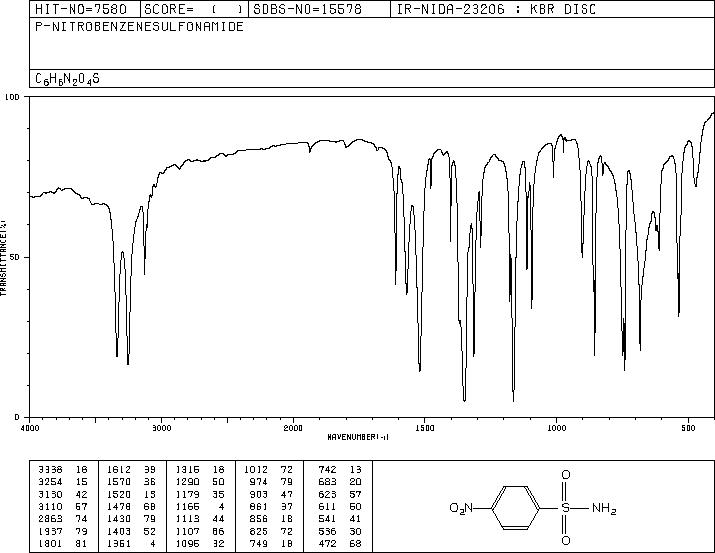Select peak table row 1801 81
Image resolution: width=715 pixels, height=553 pixels.
pyautogui.click(x=63, y=544)
